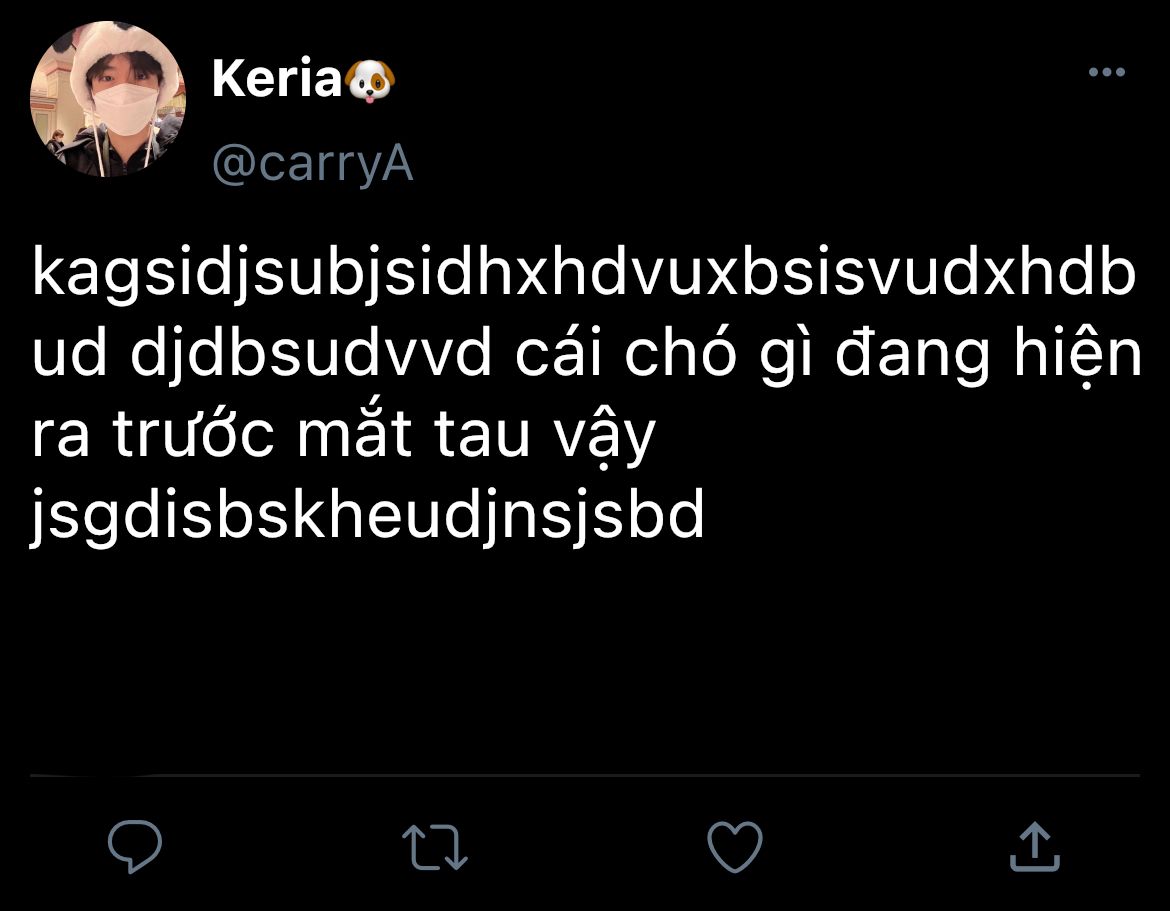The image size is (1170, 911).
Task: Open the @carryA handle
Action: coord(312,165)
